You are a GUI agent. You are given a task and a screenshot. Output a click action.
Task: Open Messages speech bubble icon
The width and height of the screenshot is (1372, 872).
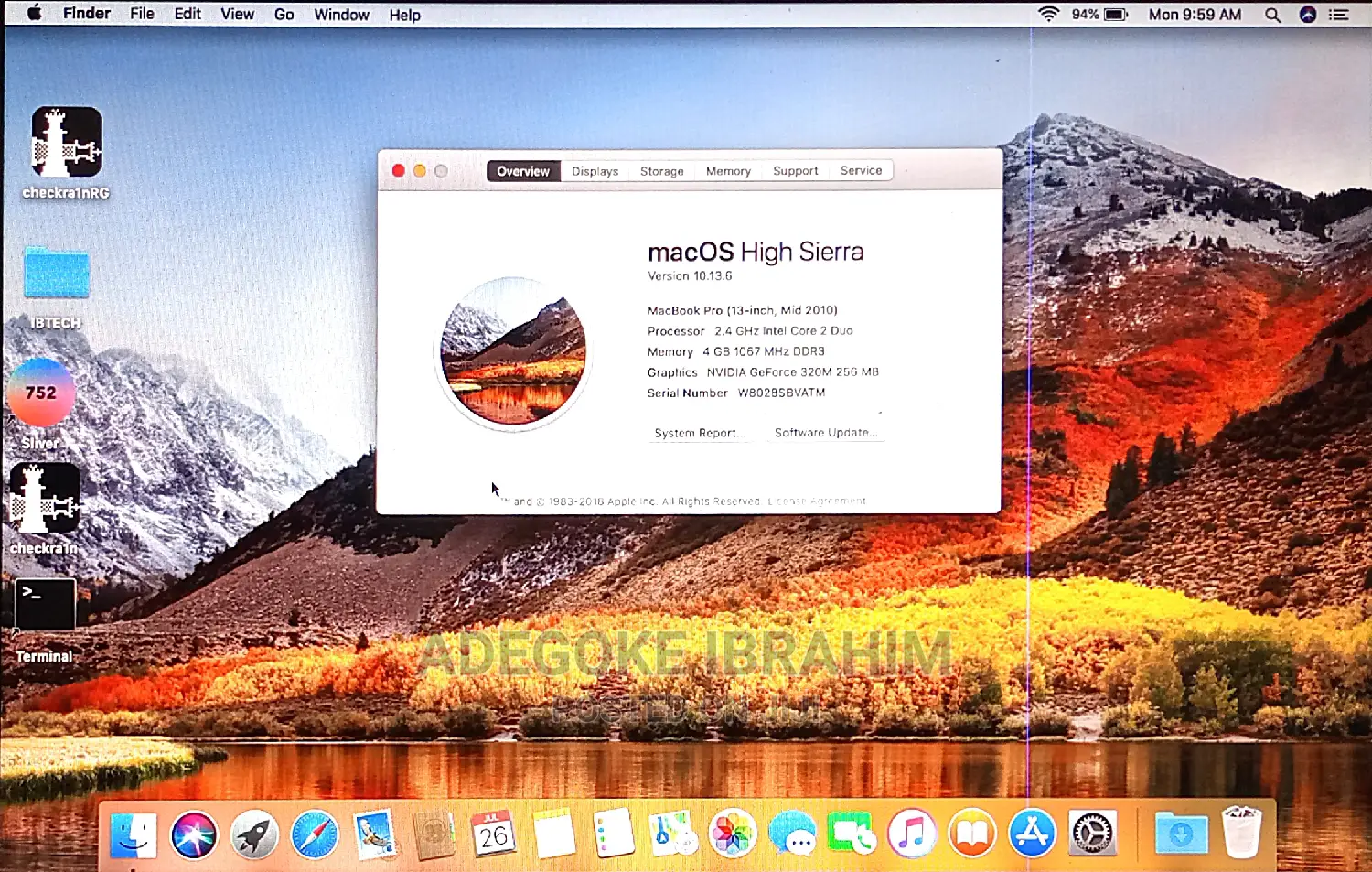(x=792, y=834)
